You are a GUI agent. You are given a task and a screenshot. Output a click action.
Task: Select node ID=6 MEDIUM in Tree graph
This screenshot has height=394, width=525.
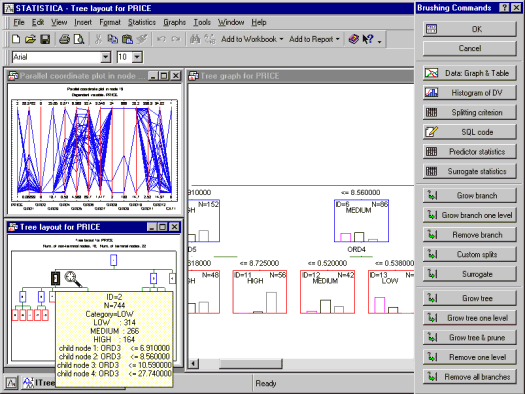361,221
